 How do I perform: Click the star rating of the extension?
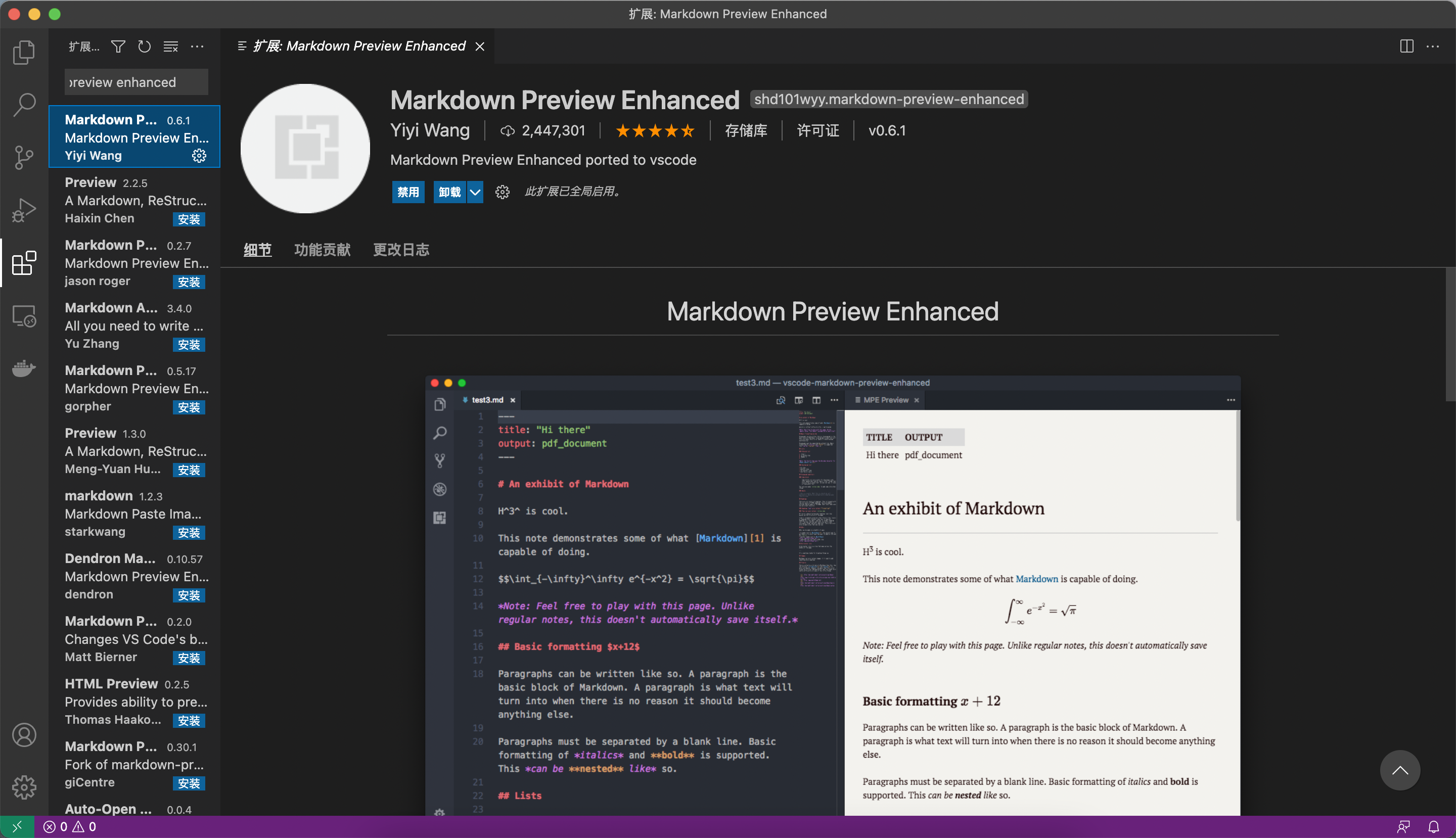pyautogui.click(x=655, y=130)
